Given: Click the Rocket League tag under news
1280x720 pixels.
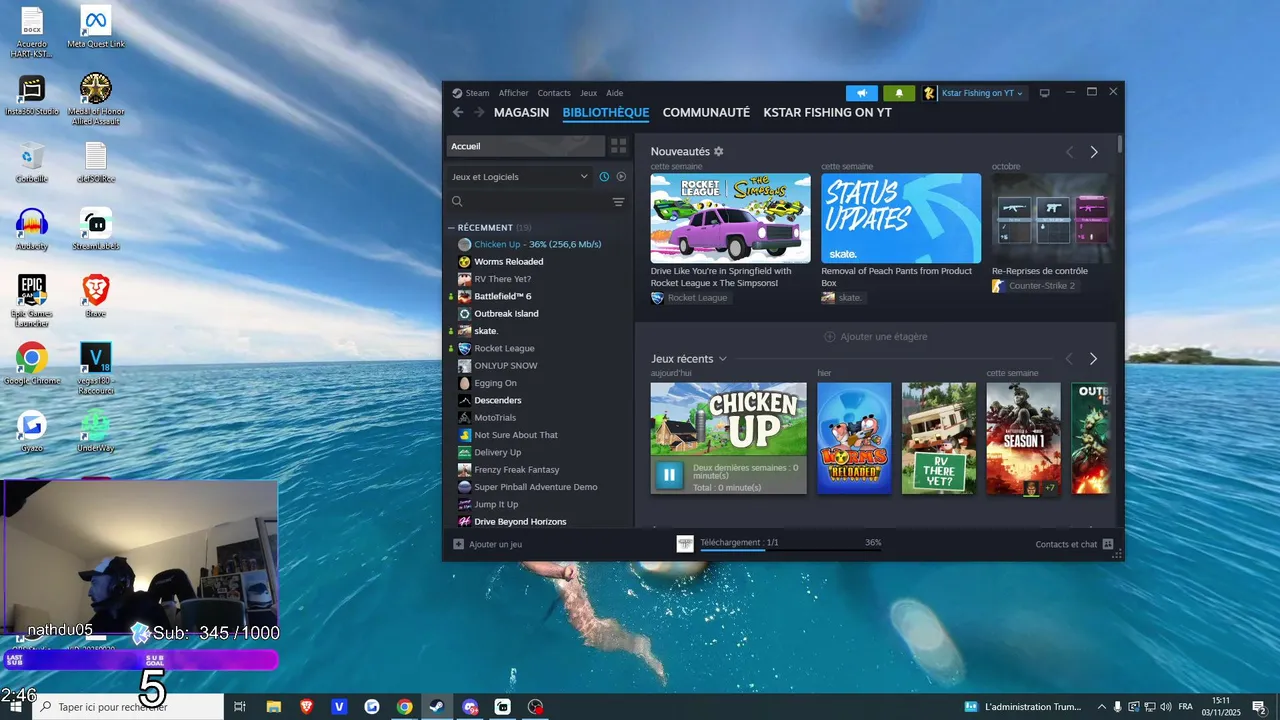Looking at the screenshot, I should point(690,298).
